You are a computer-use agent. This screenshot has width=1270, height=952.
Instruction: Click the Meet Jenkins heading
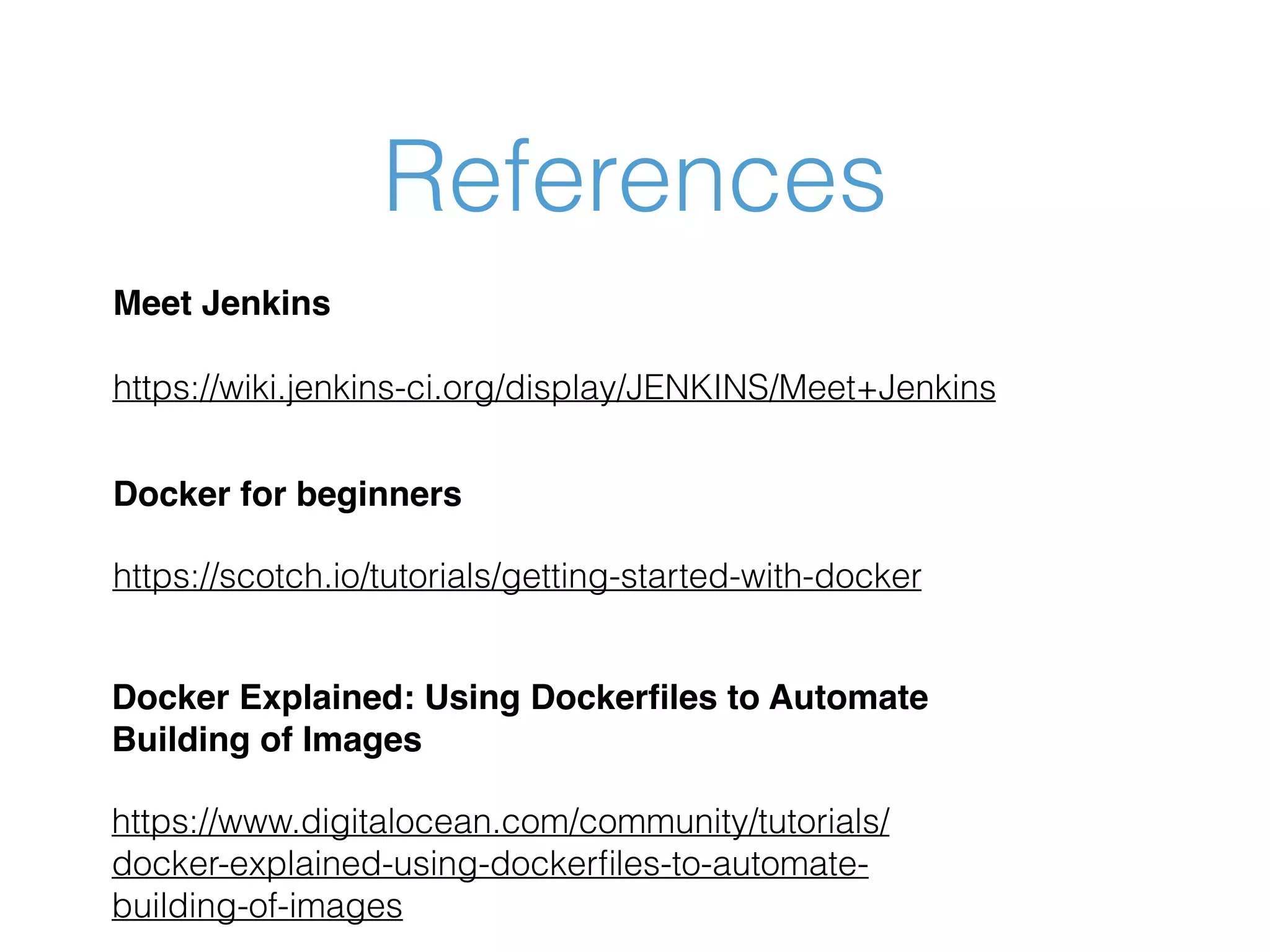pos(222,303)
